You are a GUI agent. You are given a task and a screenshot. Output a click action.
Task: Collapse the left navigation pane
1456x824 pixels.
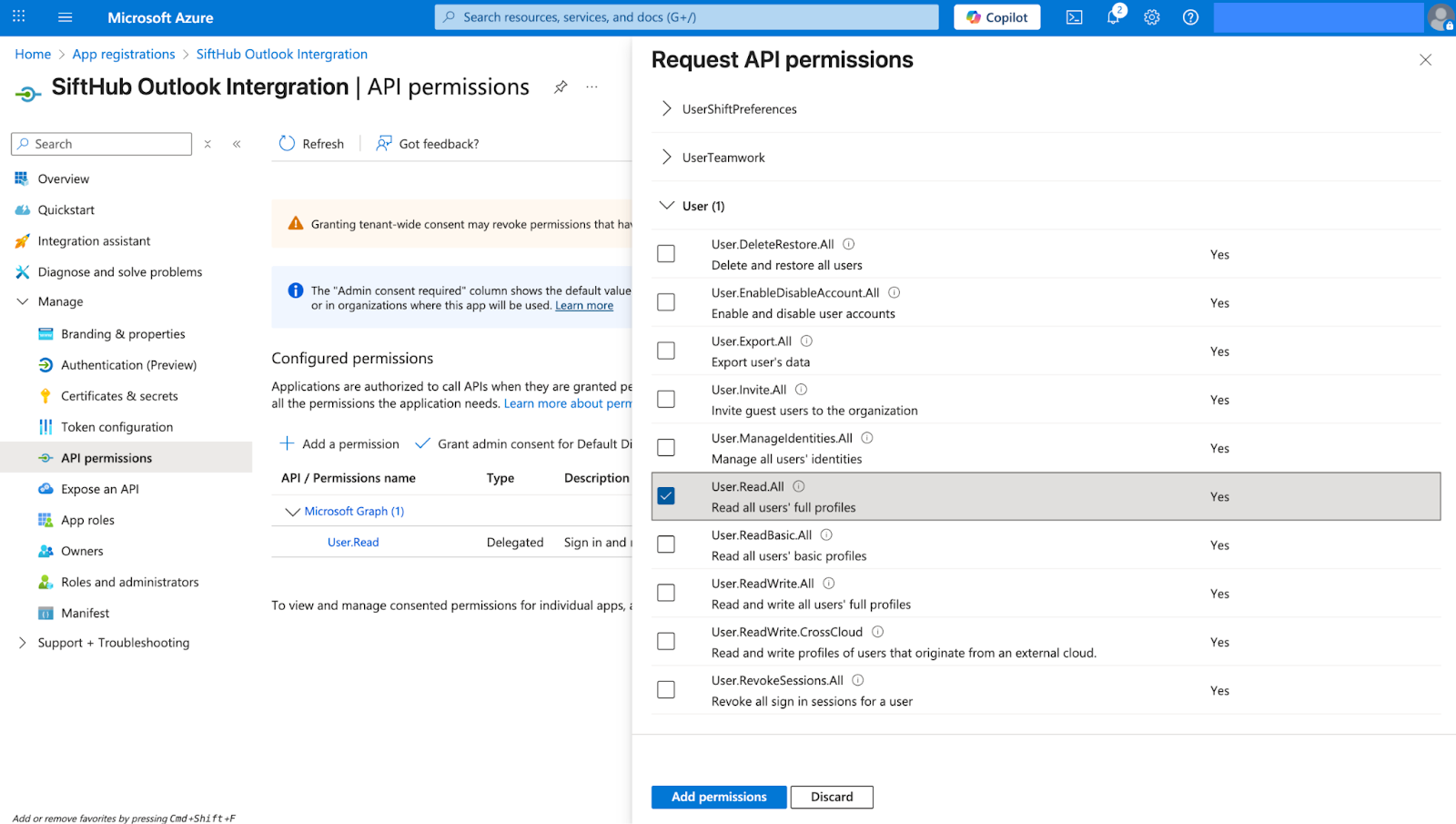[237, 144]
